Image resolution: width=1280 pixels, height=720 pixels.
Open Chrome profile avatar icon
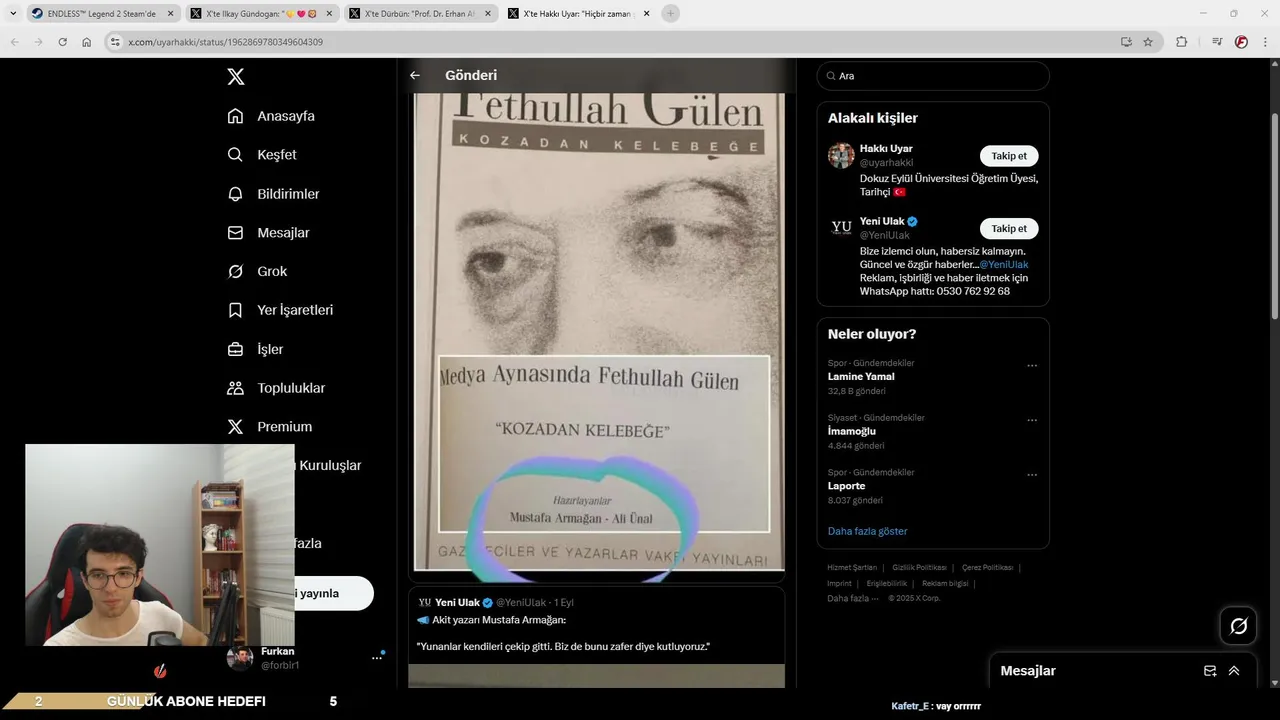tap(1241, 42)
